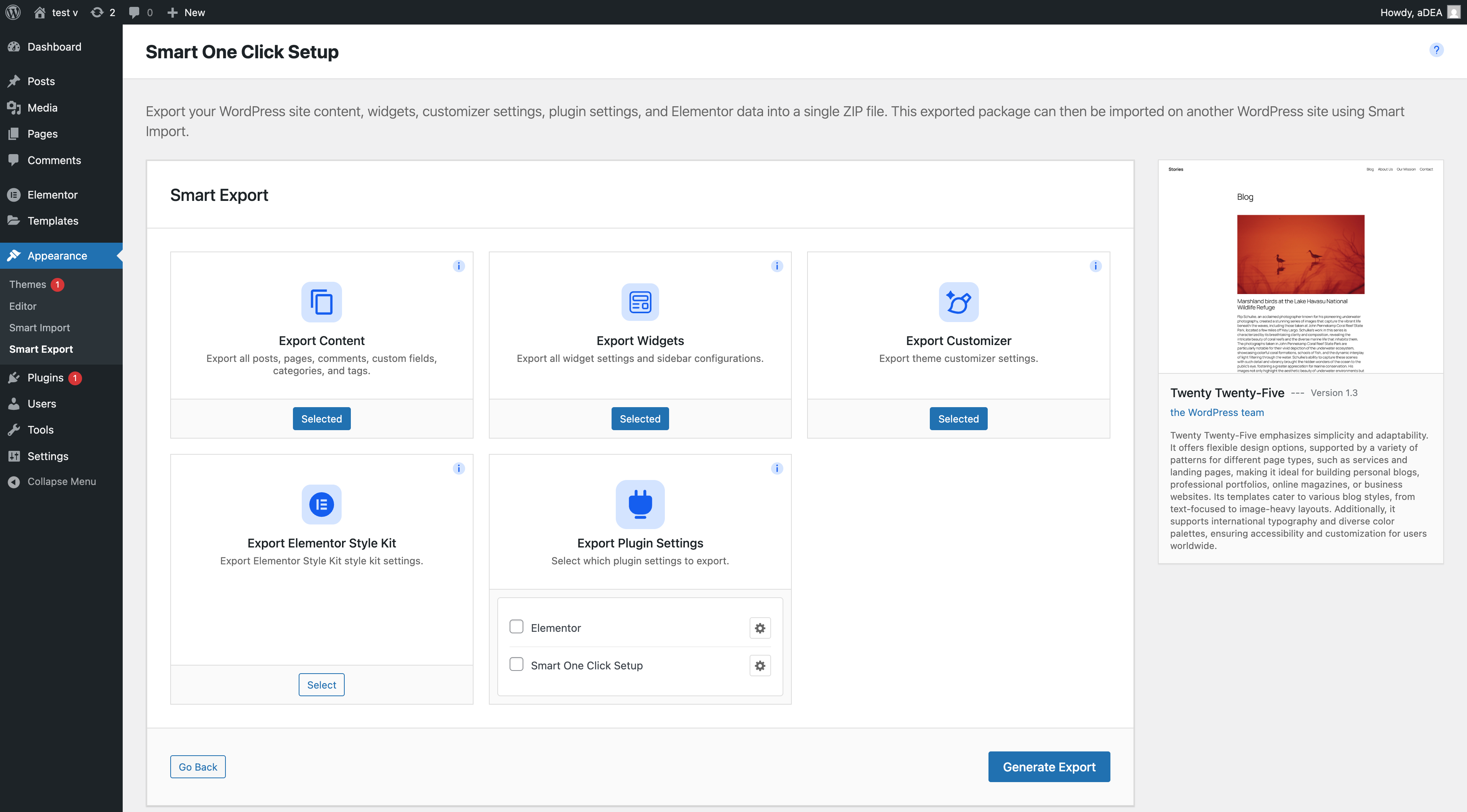Open info tooltip on Export Content card

[459, 266]
